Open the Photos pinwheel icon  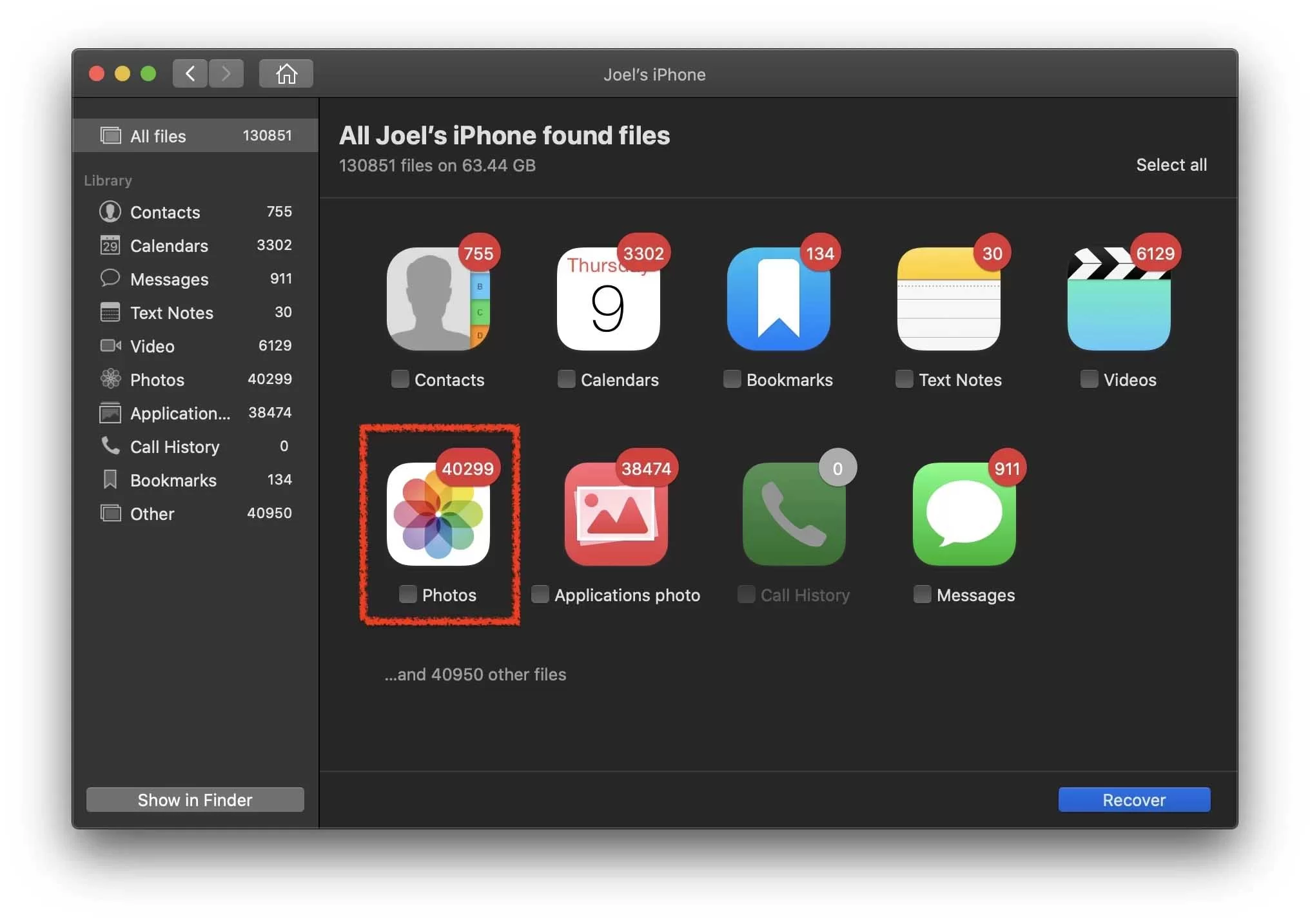coord(438,514)
